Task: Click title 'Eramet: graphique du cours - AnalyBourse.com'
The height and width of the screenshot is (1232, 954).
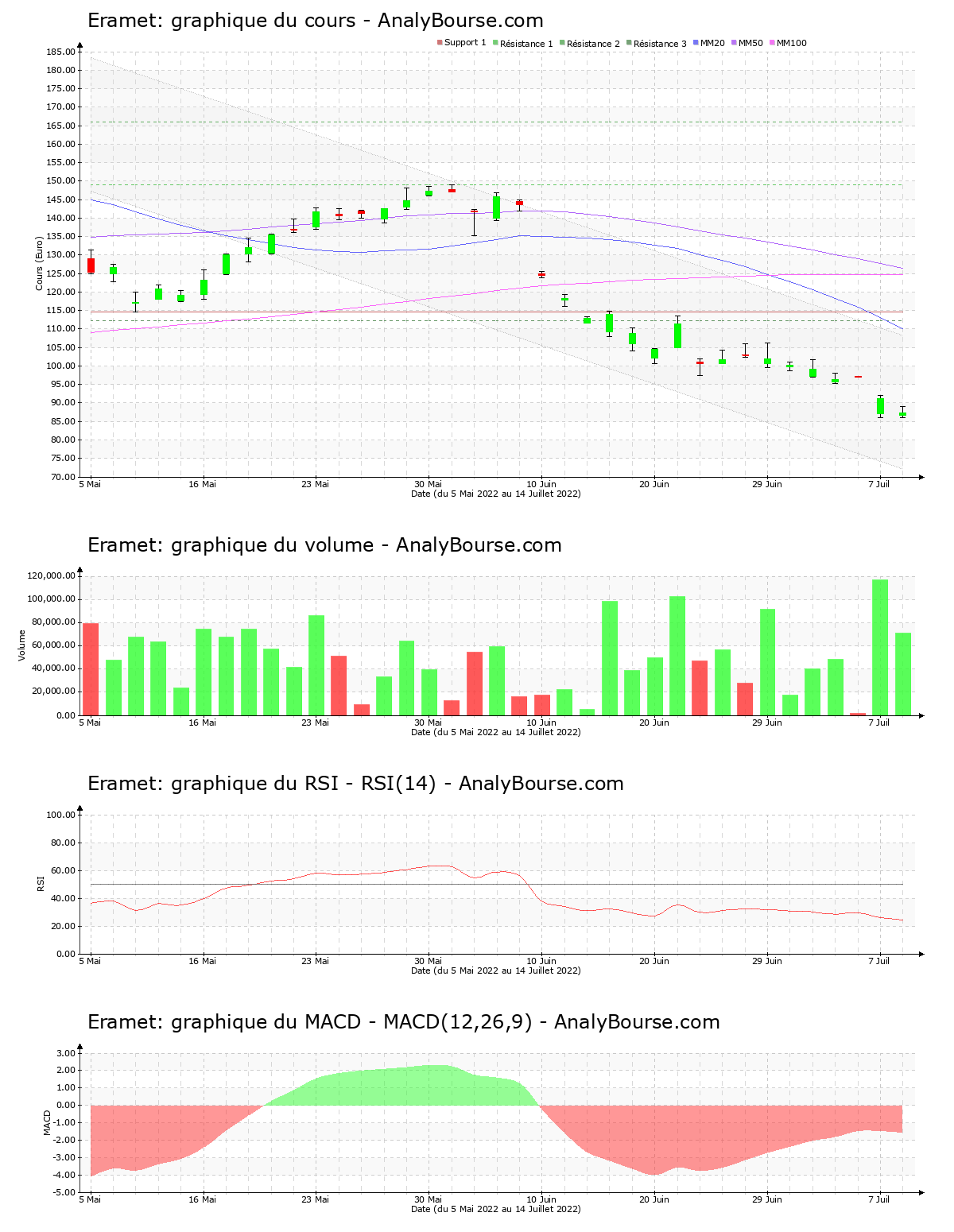Action: pyautogui.click(x=316, y=21)
